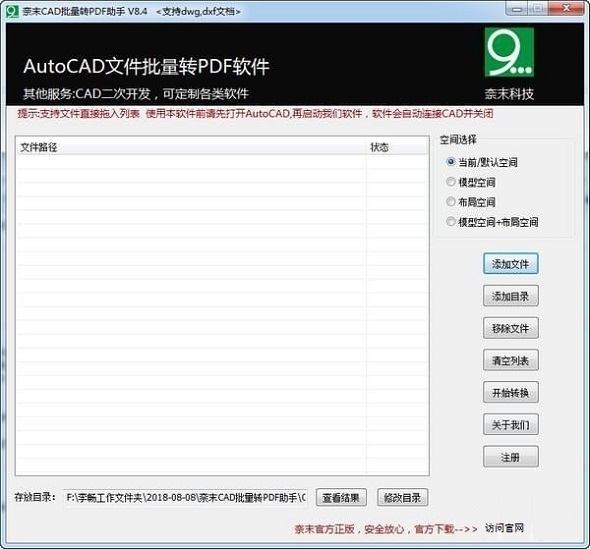
Task: Click the app icon in title bar
Action: [x=12, y=11]
